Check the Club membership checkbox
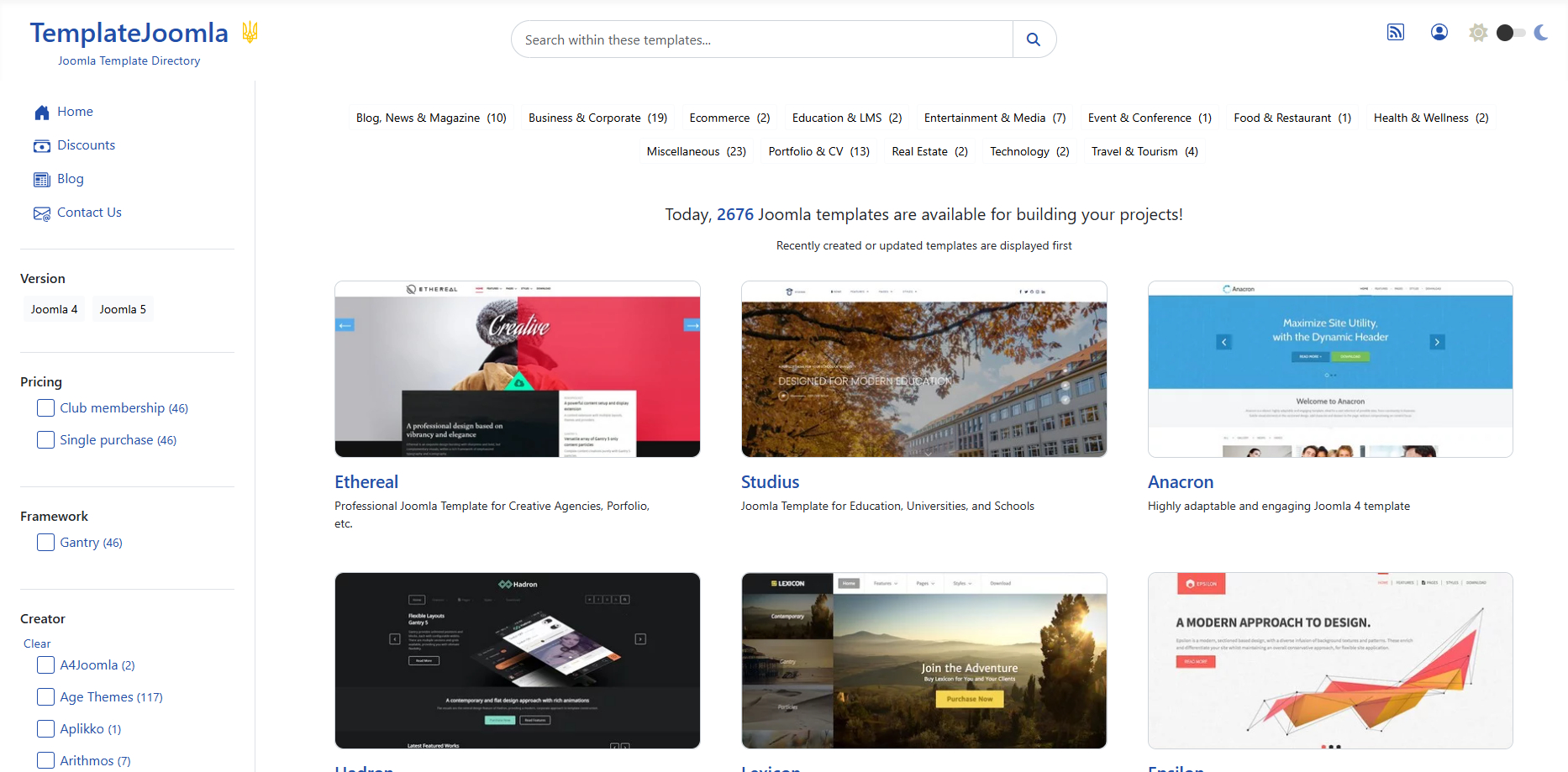Viewport: 1568px width, 772px height. point(46,408)
